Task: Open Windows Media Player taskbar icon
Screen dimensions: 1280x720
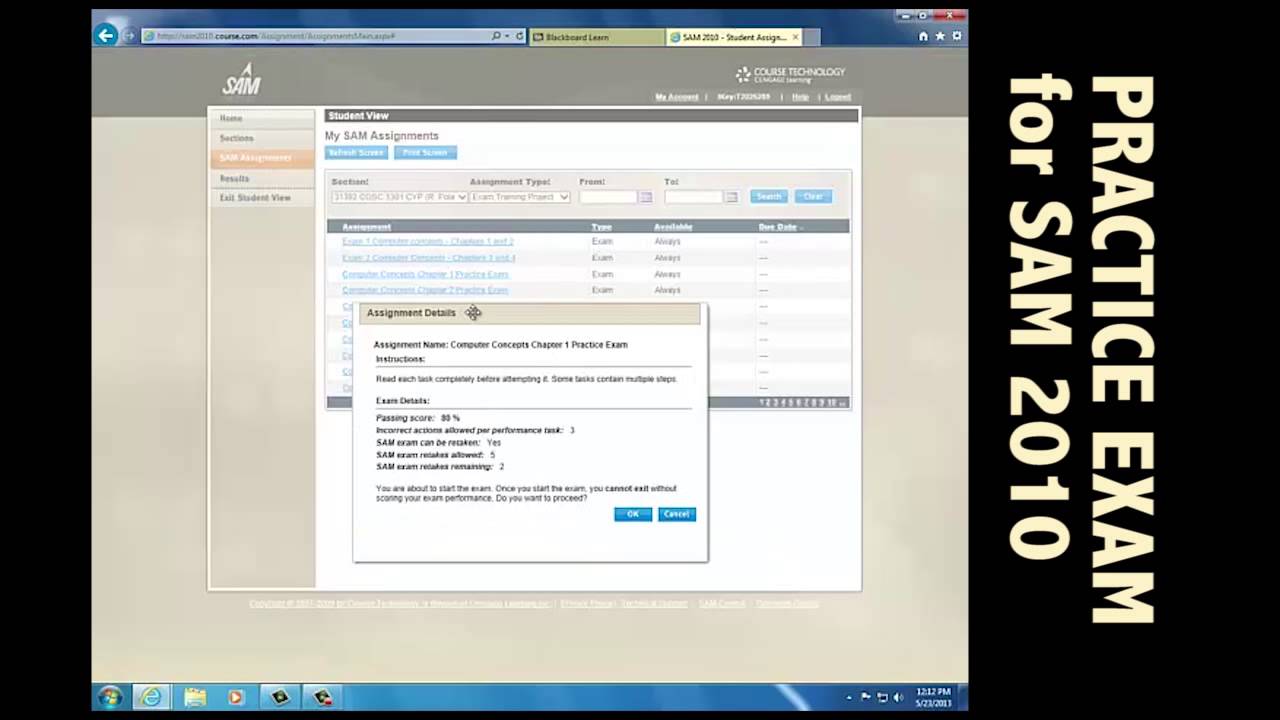Action: click(236, 697)
